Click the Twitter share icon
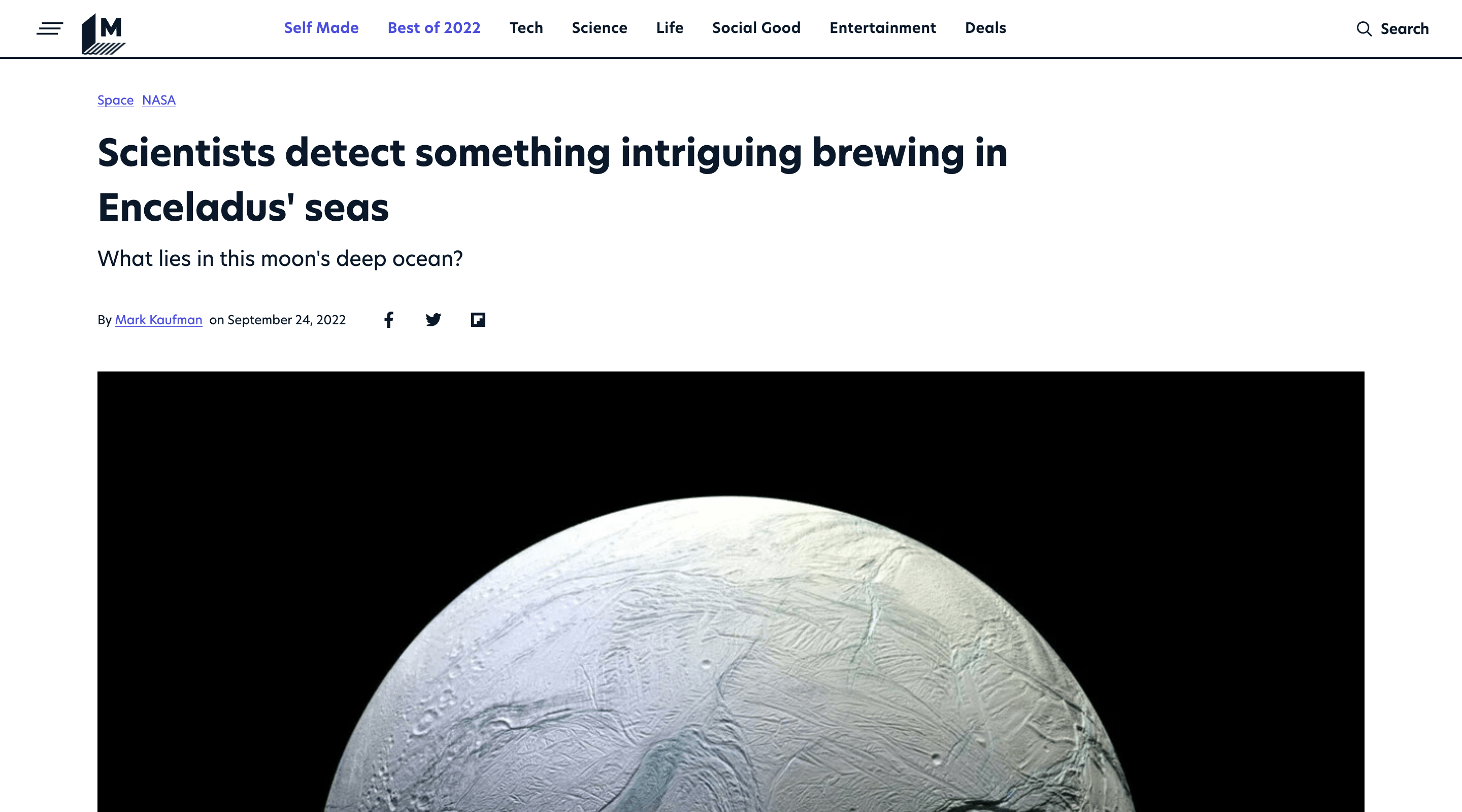1462x812 pixels. click(x=434, y=319)
